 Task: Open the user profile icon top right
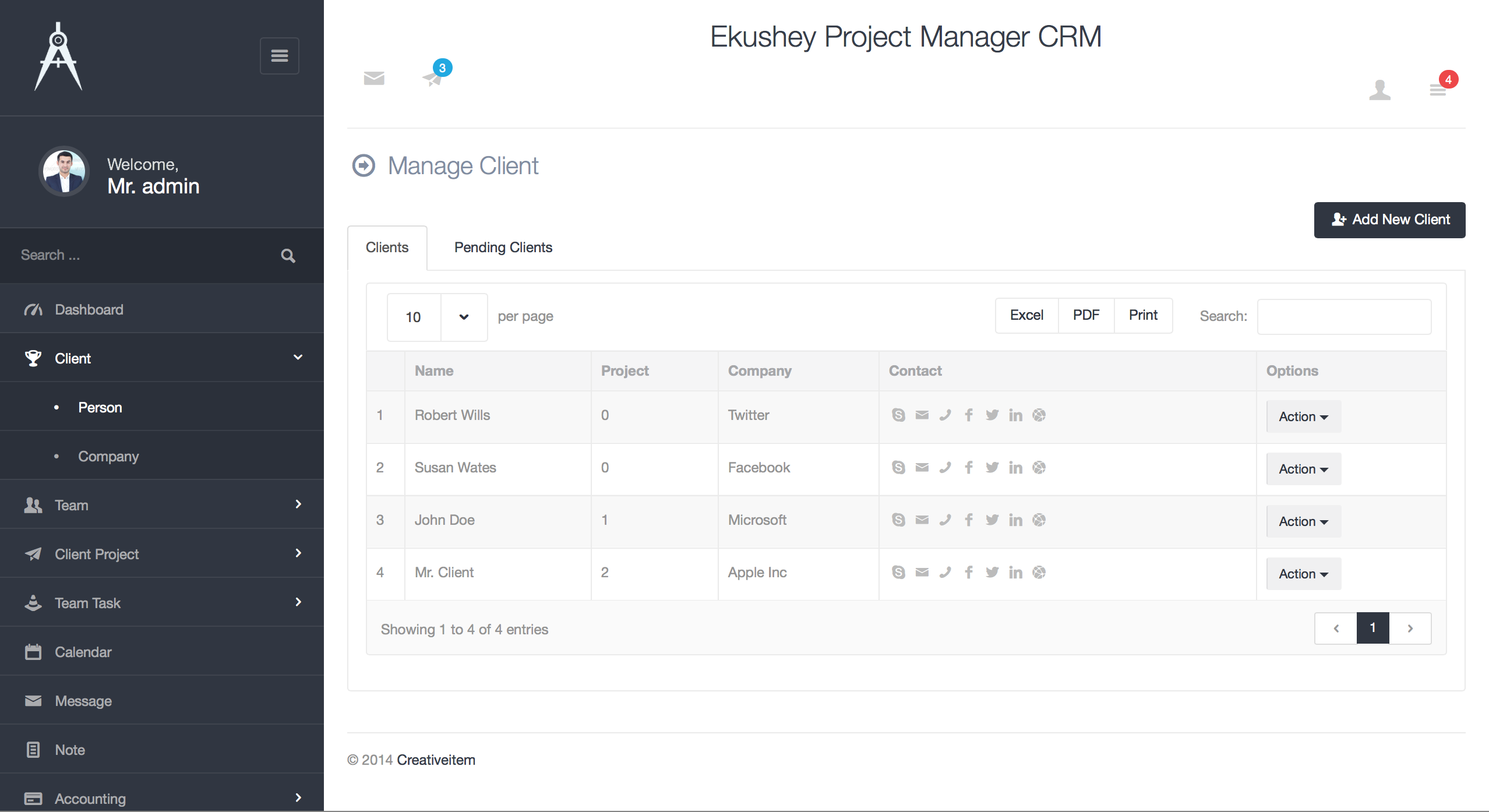click(x=1380, y=89)
